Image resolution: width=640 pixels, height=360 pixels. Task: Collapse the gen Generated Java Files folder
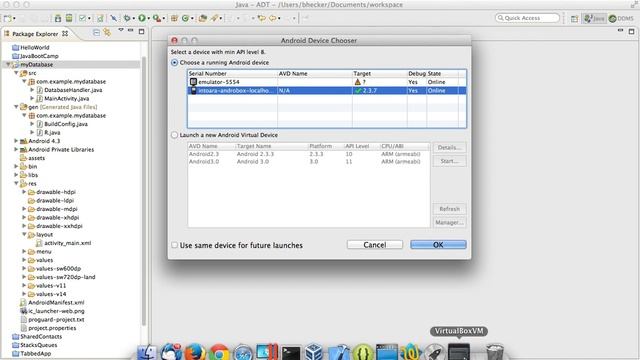point(16,107)
